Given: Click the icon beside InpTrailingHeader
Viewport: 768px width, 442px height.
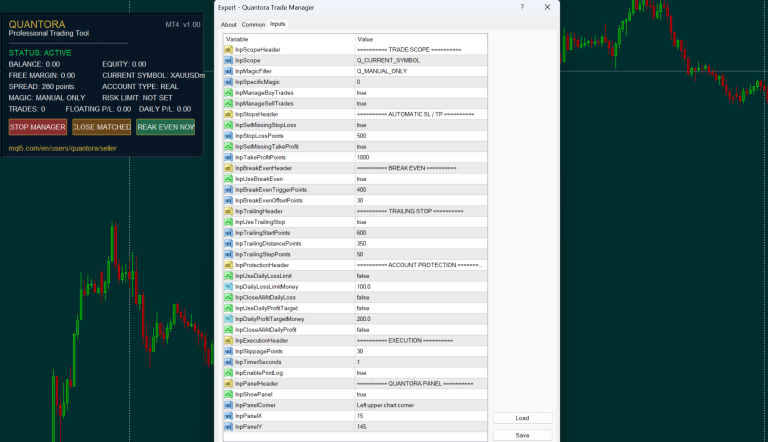Looking at the screenshot, I should click(228, 211).
